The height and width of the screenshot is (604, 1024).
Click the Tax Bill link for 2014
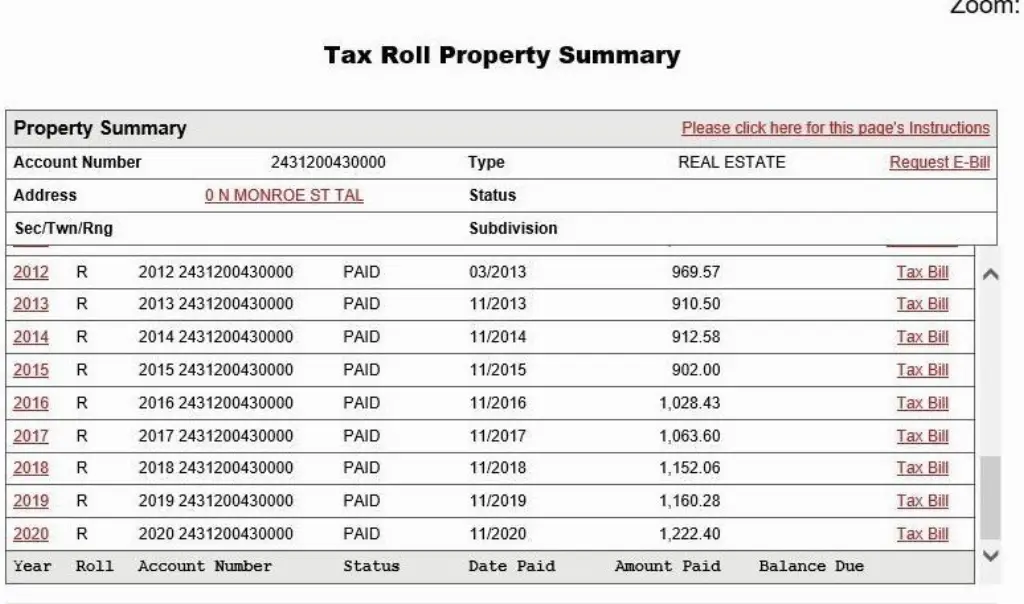coord(922,337)
